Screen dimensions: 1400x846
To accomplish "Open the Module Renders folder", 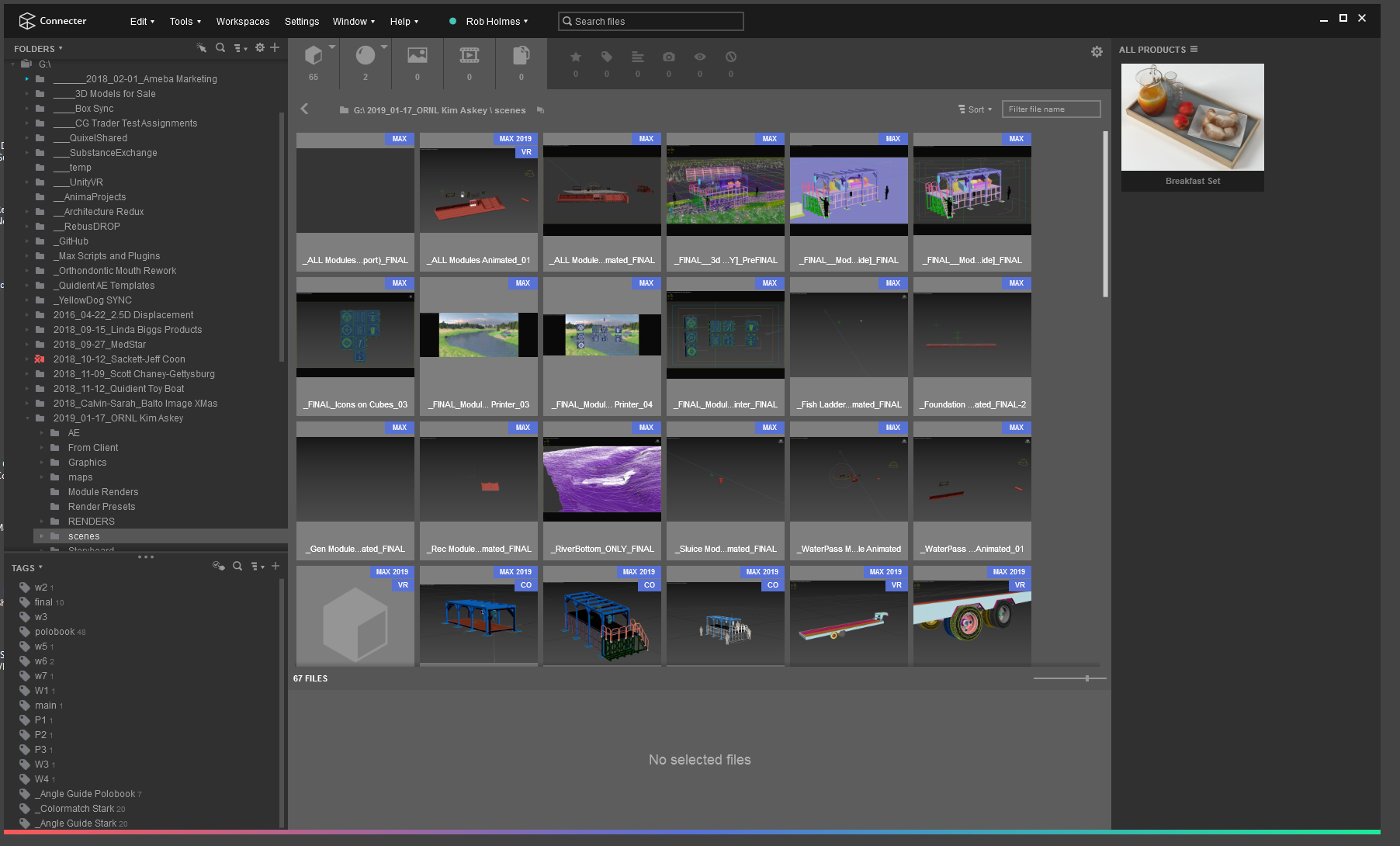I will [x=102, y=492].
